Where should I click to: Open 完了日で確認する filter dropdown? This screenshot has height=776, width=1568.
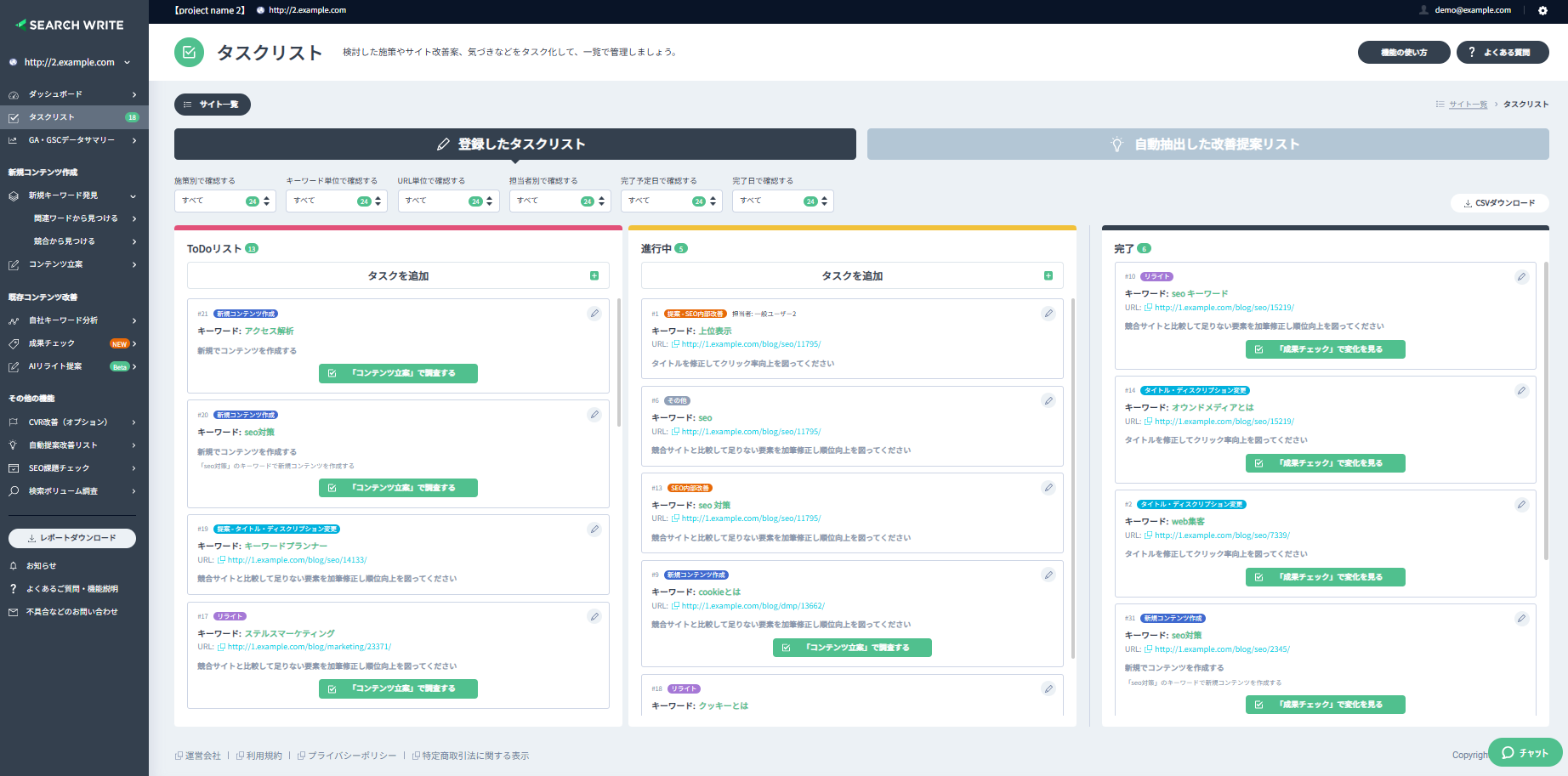coord(782,201)
